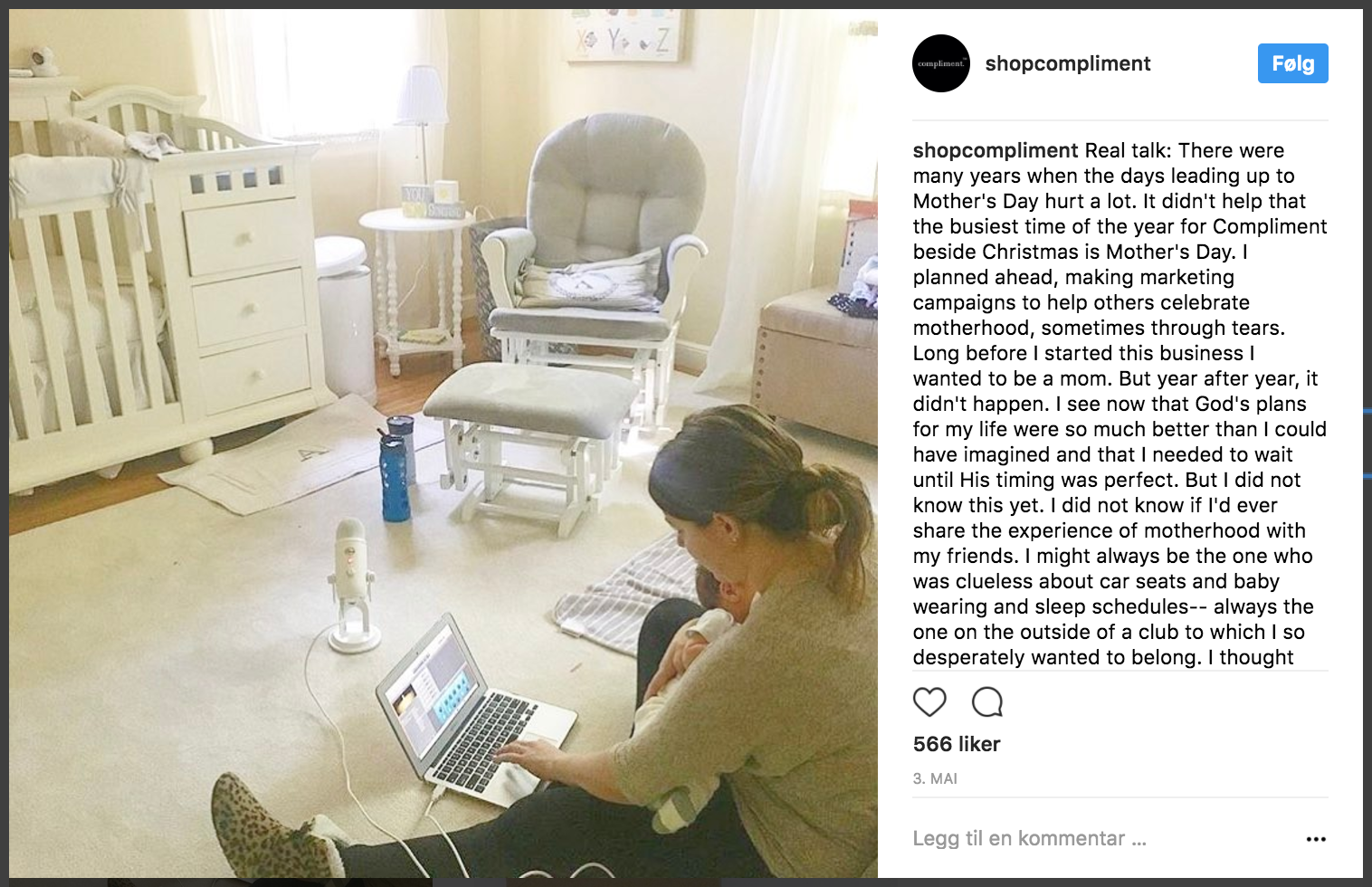Click the blue water bottle in the photo
The height and width of the screenshot is (887, 1372).
pyautogui.click(x=395, y=477)
